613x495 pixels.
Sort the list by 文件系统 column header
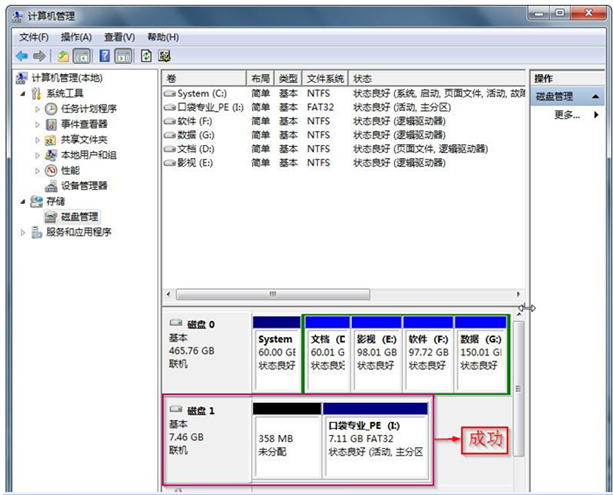(326, 78)
